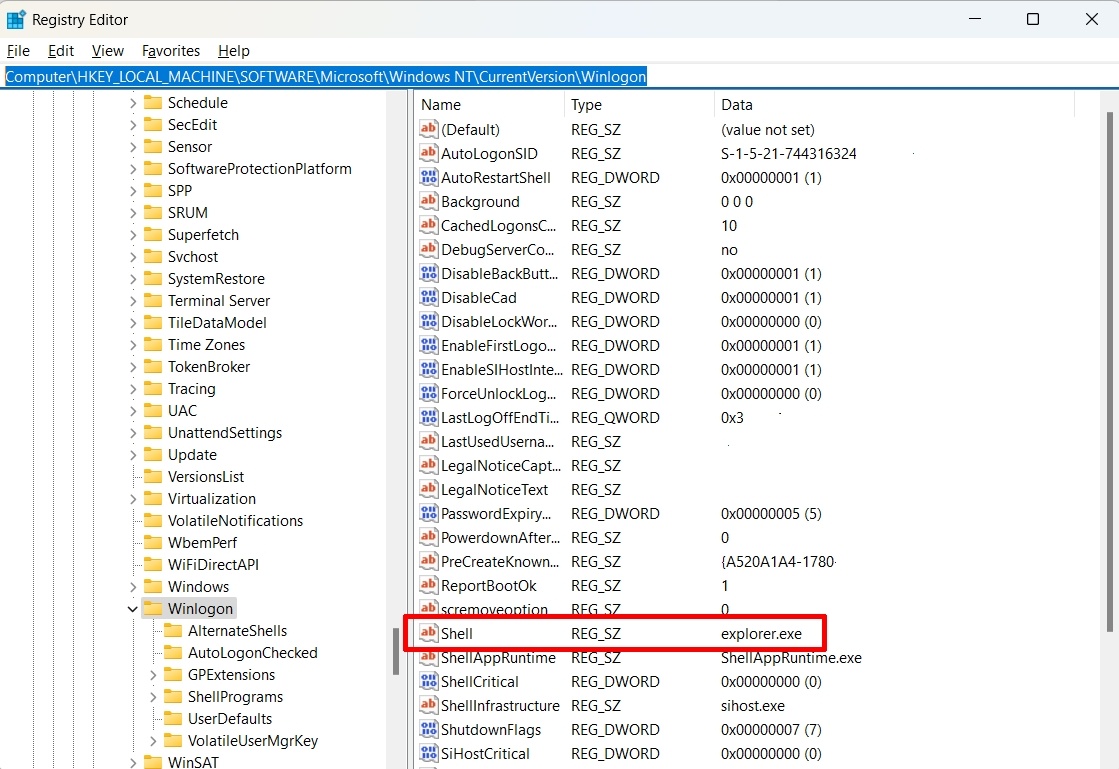Click the Registry Editor app icon in title bar
Screen dimensions: 1119x769
click(16, 19)
